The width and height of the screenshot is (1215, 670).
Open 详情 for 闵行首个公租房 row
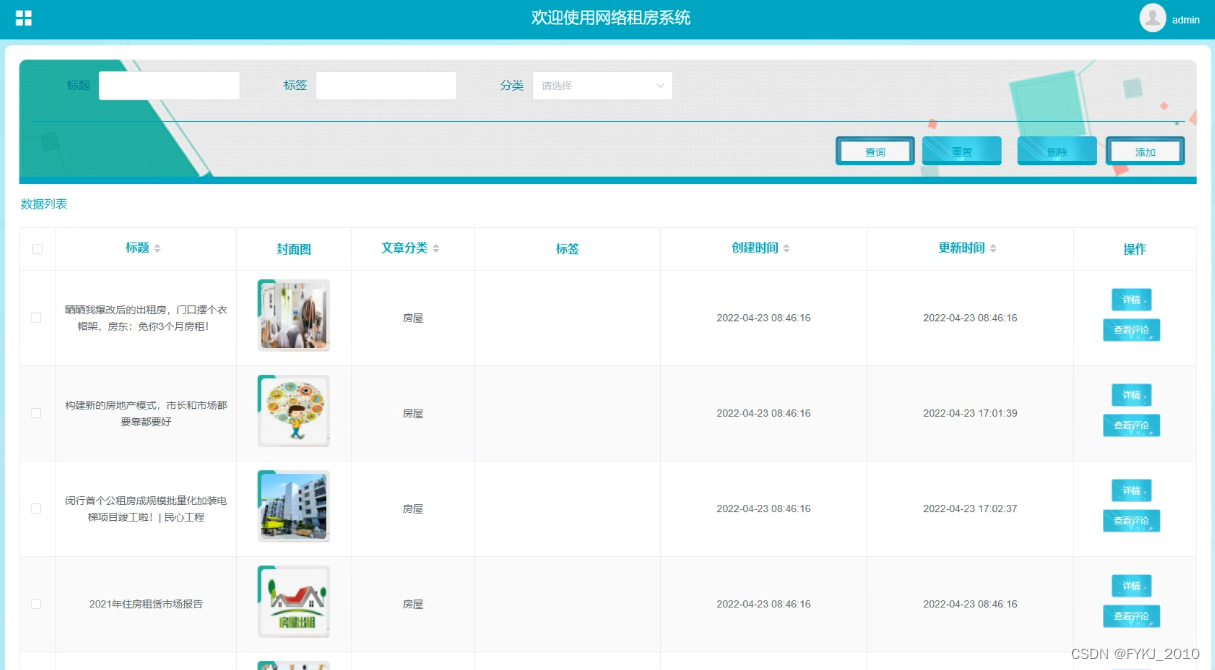(x=1131, y=490)
